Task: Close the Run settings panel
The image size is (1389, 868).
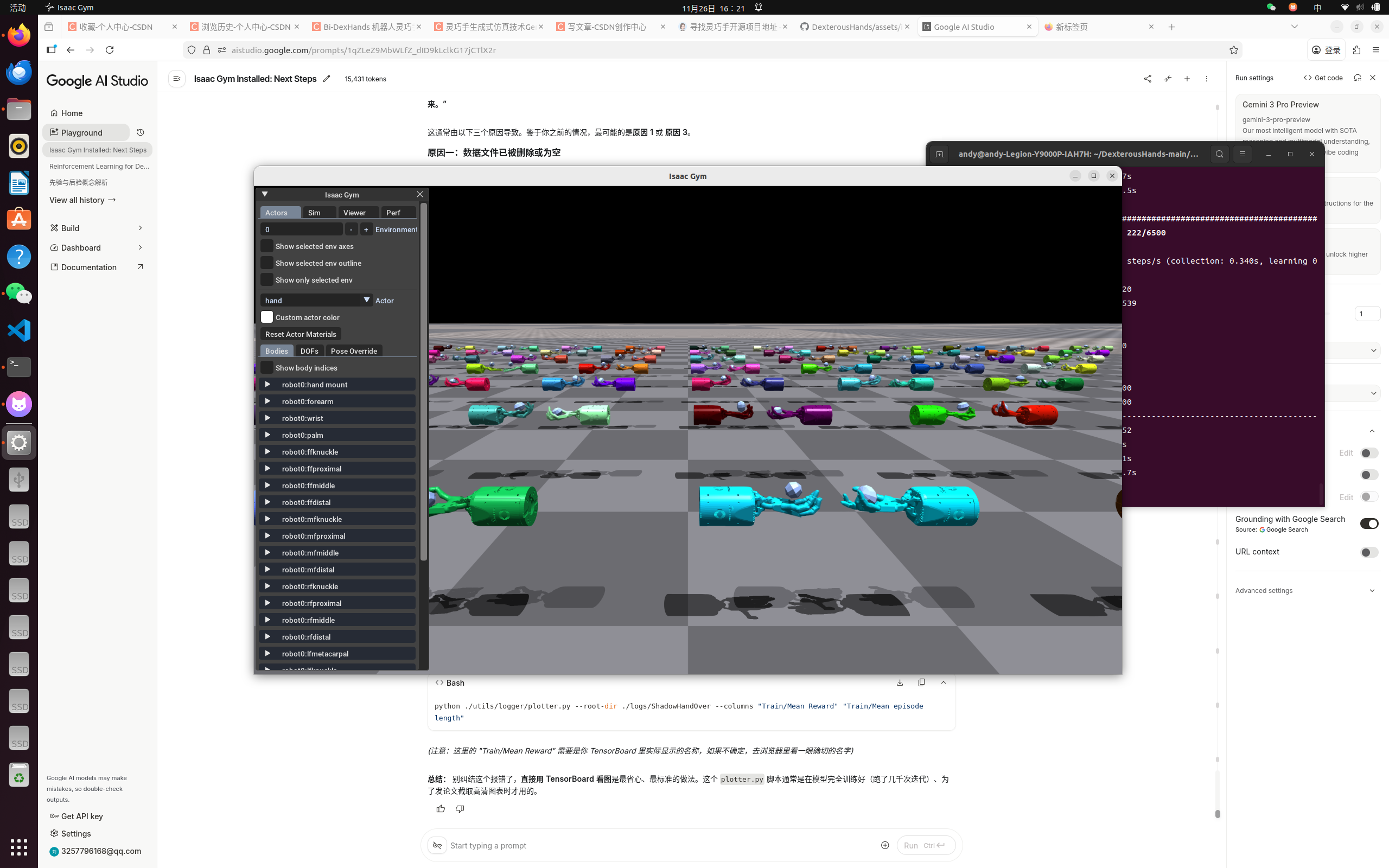Action: [x=1373, y=78]
